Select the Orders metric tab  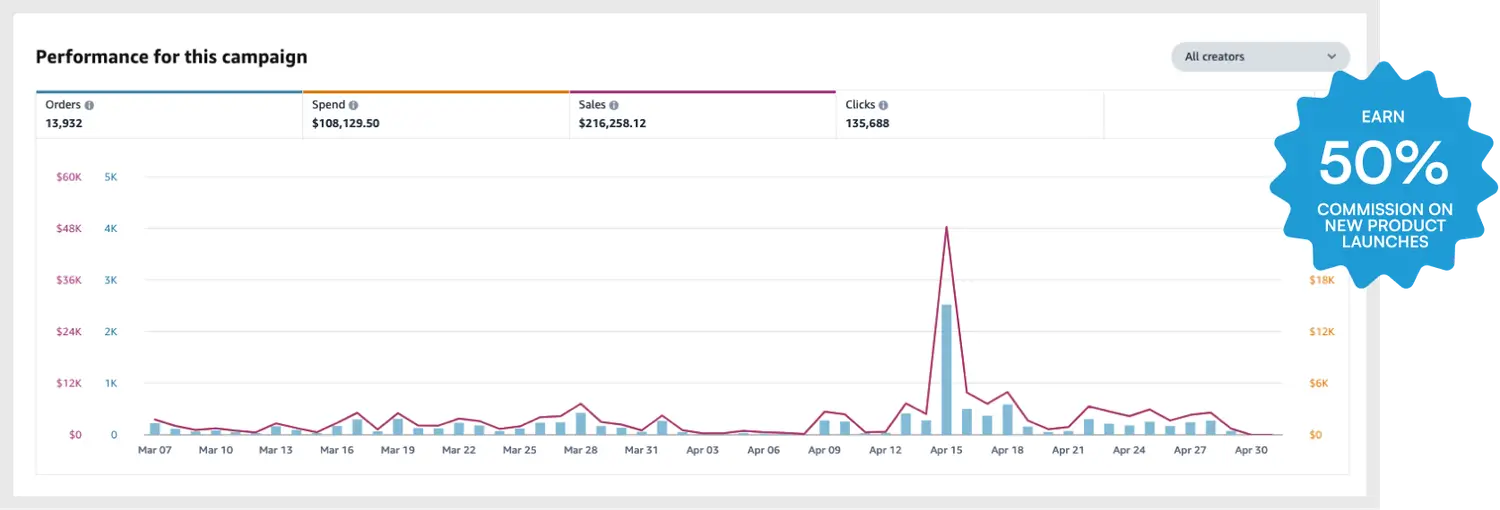168,115
